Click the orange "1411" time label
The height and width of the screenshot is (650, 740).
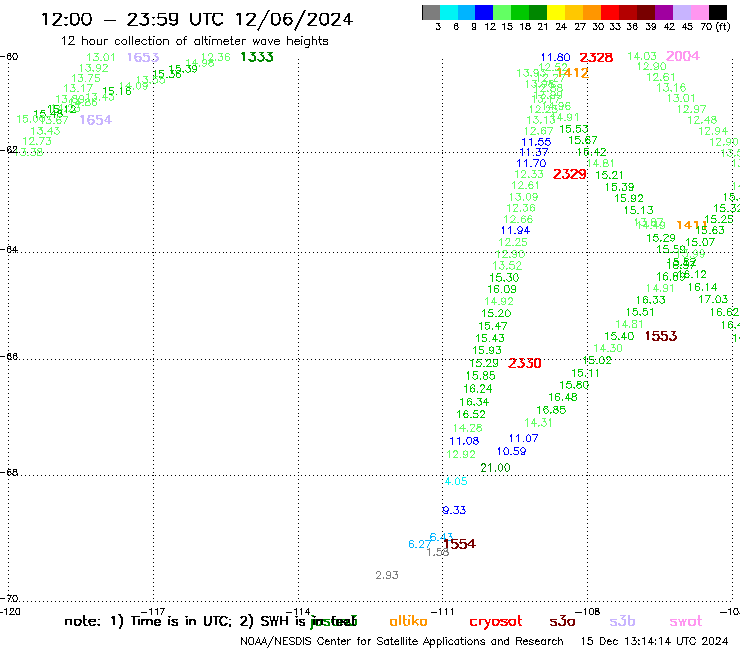coord(691,225)
